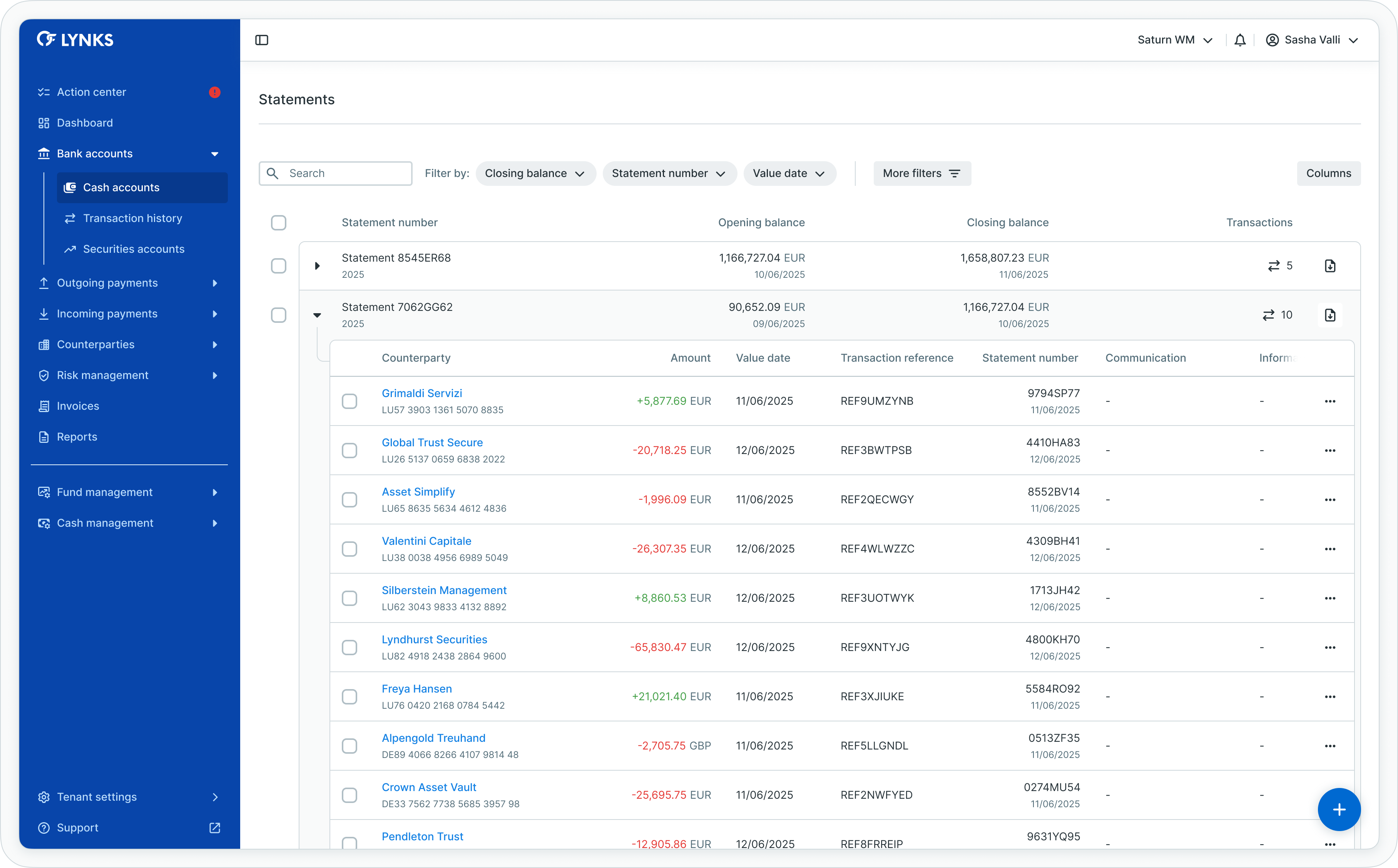This screenshot has height=868, width=1398.
Task: Open Closing balance filter dropdown
Action: point(535,174)
